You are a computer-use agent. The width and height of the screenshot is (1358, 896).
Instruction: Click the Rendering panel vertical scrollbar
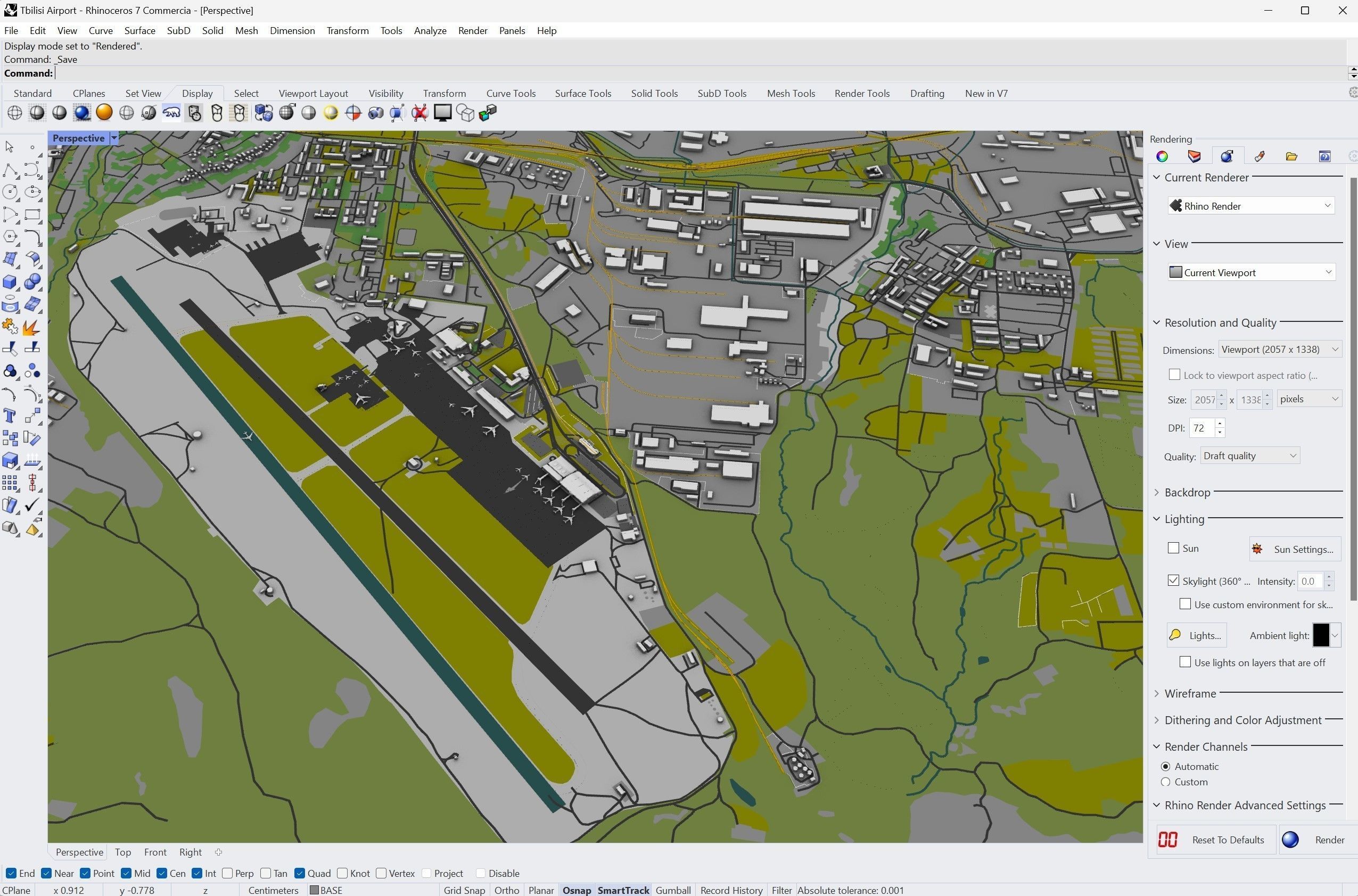tap(1353, 388)
